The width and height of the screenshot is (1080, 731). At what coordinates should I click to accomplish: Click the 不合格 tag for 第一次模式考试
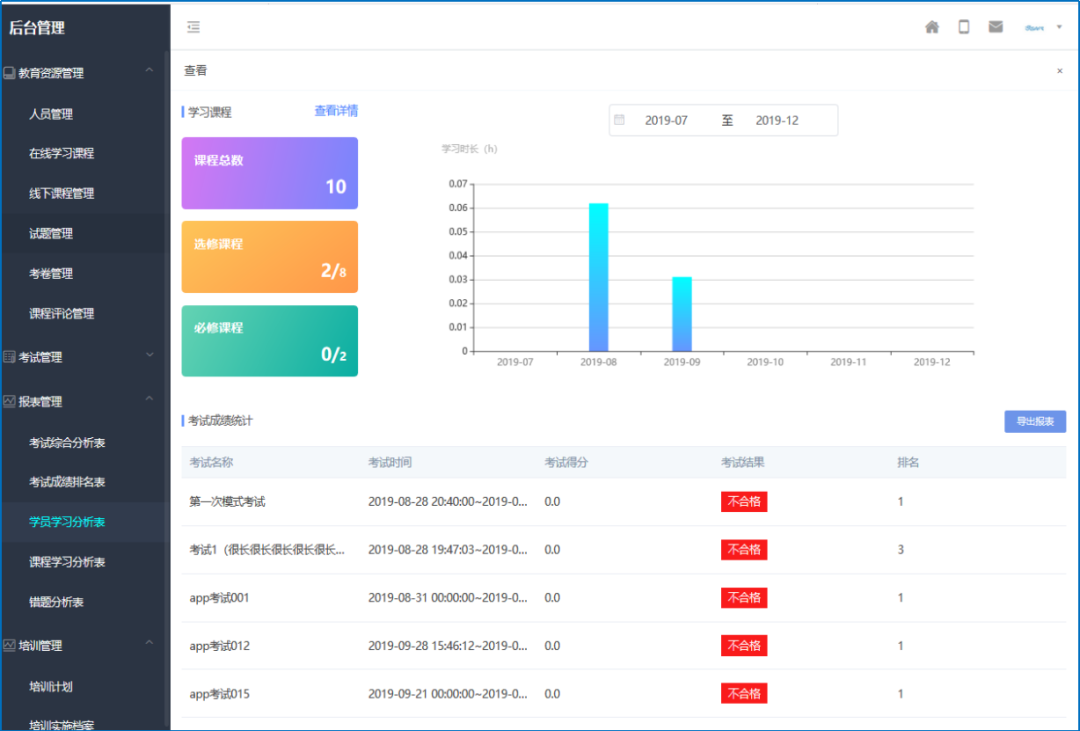[744, 502]
